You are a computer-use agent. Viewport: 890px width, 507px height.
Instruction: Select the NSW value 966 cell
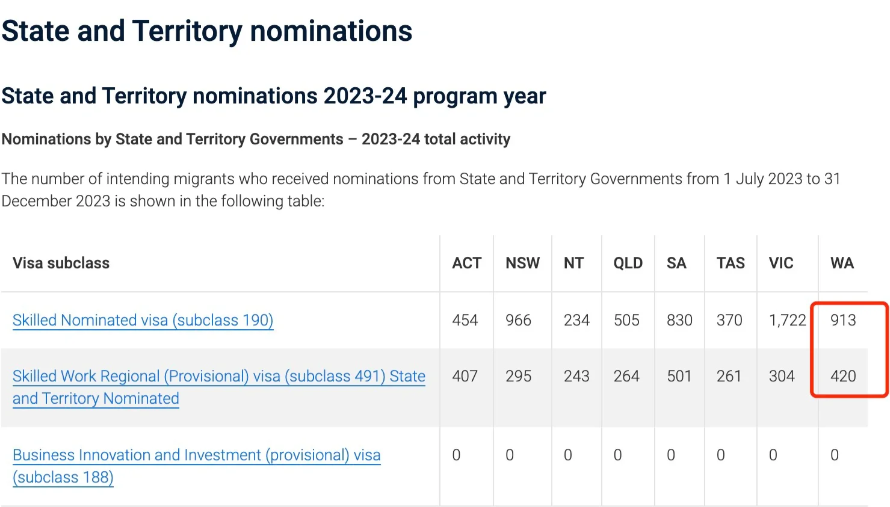(x=518, y=320)
